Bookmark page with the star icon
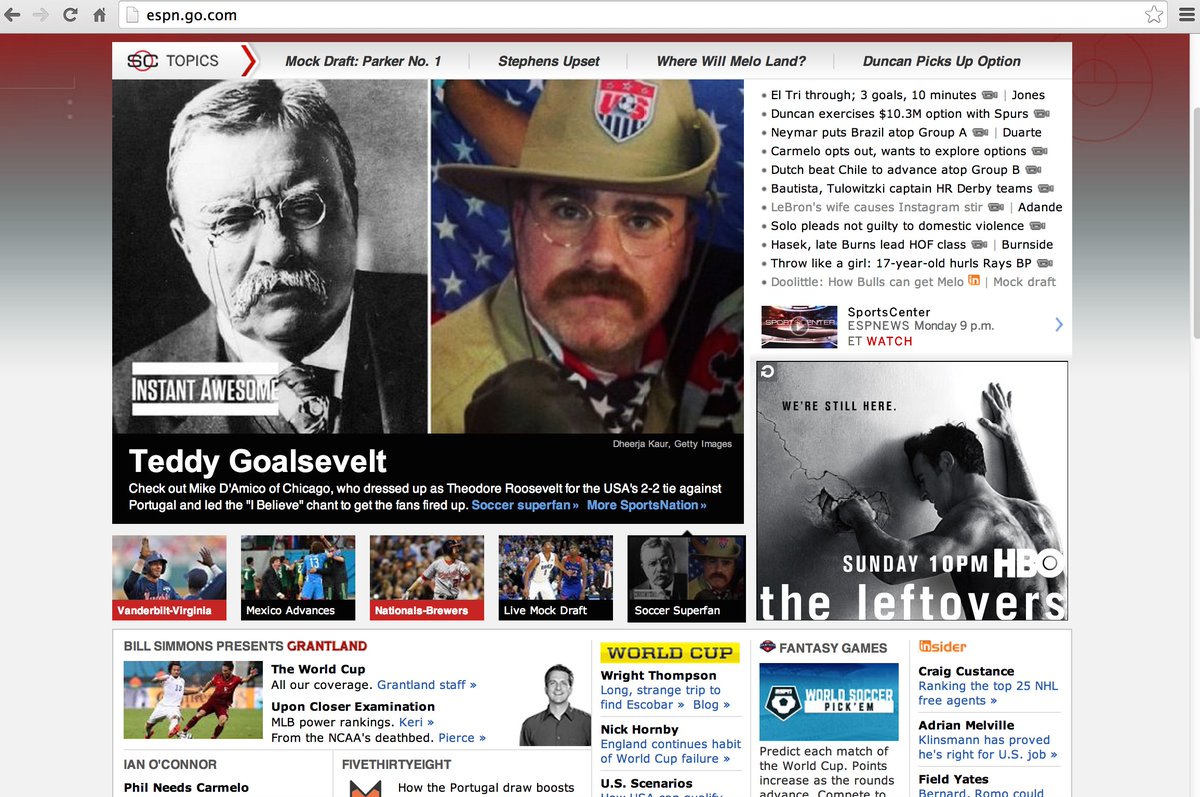Image resolution: width=1200 pixels, height=797 pixels. (1153, 15)
